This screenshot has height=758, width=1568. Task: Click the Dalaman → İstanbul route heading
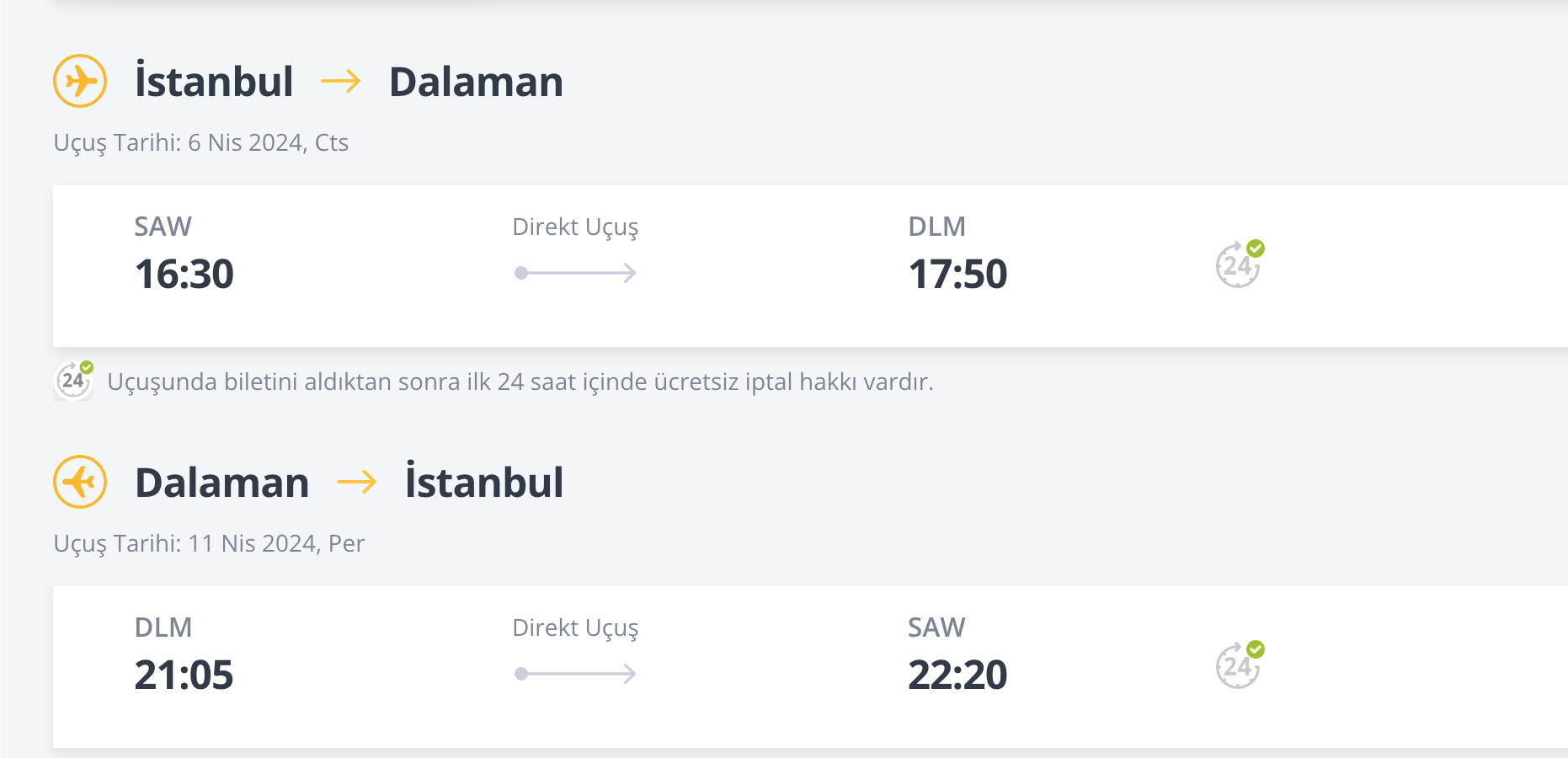(x=349, y=483)
